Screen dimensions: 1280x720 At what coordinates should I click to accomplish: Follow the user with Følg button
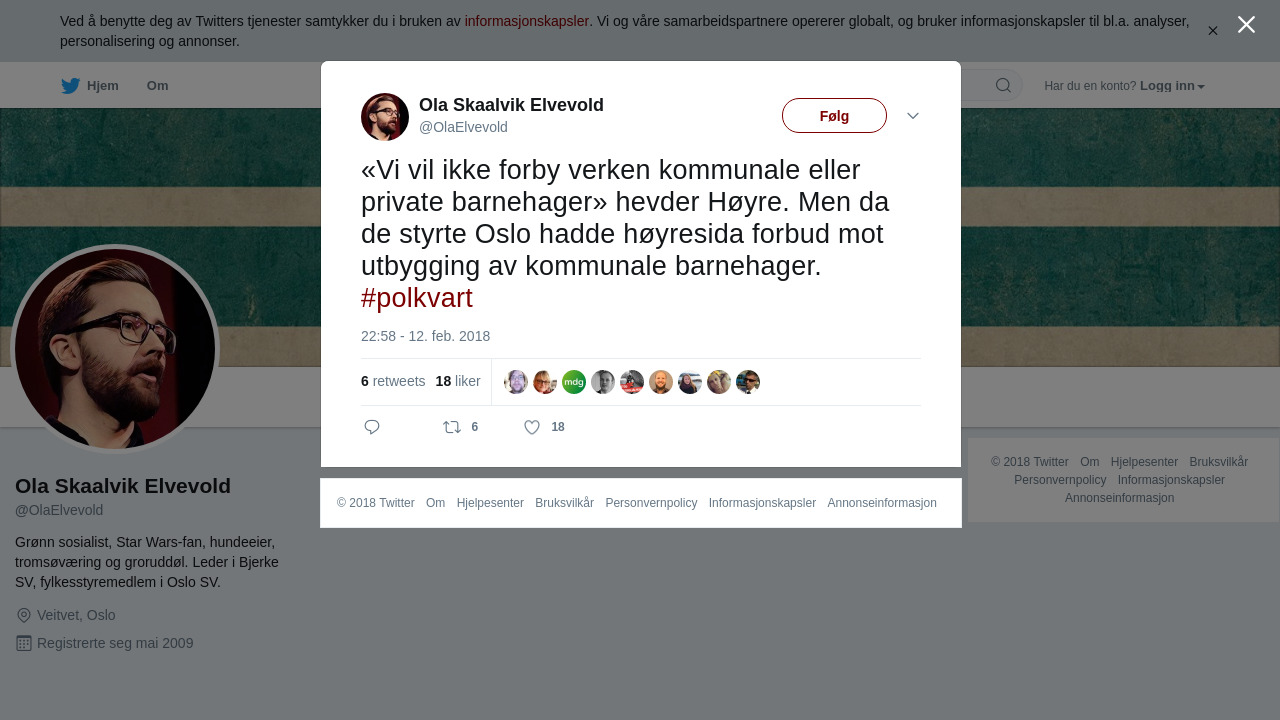pos(834,116)
